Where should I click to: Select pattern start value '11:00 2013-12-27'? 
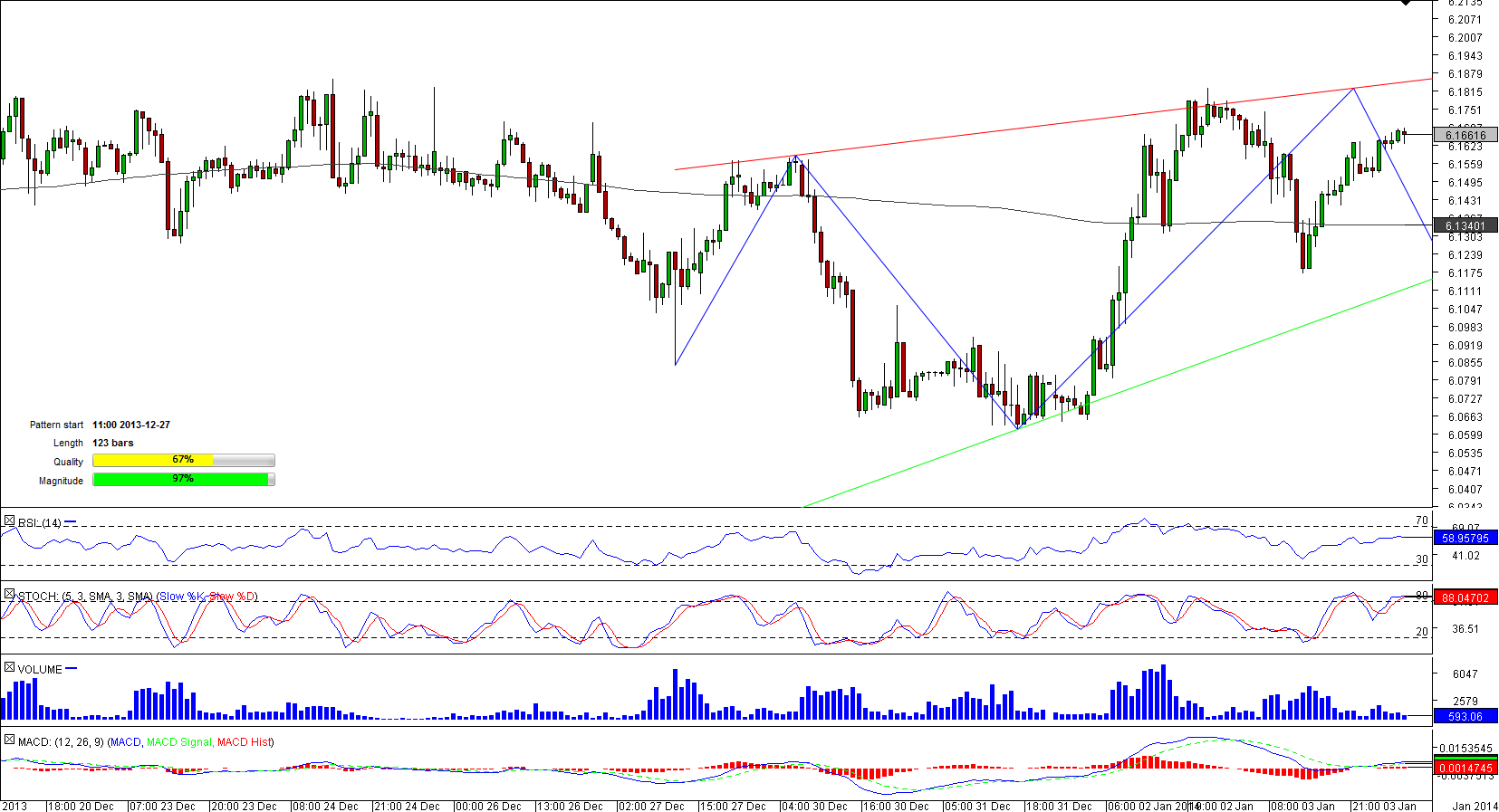pyautogui.click(x=131, y=425)
